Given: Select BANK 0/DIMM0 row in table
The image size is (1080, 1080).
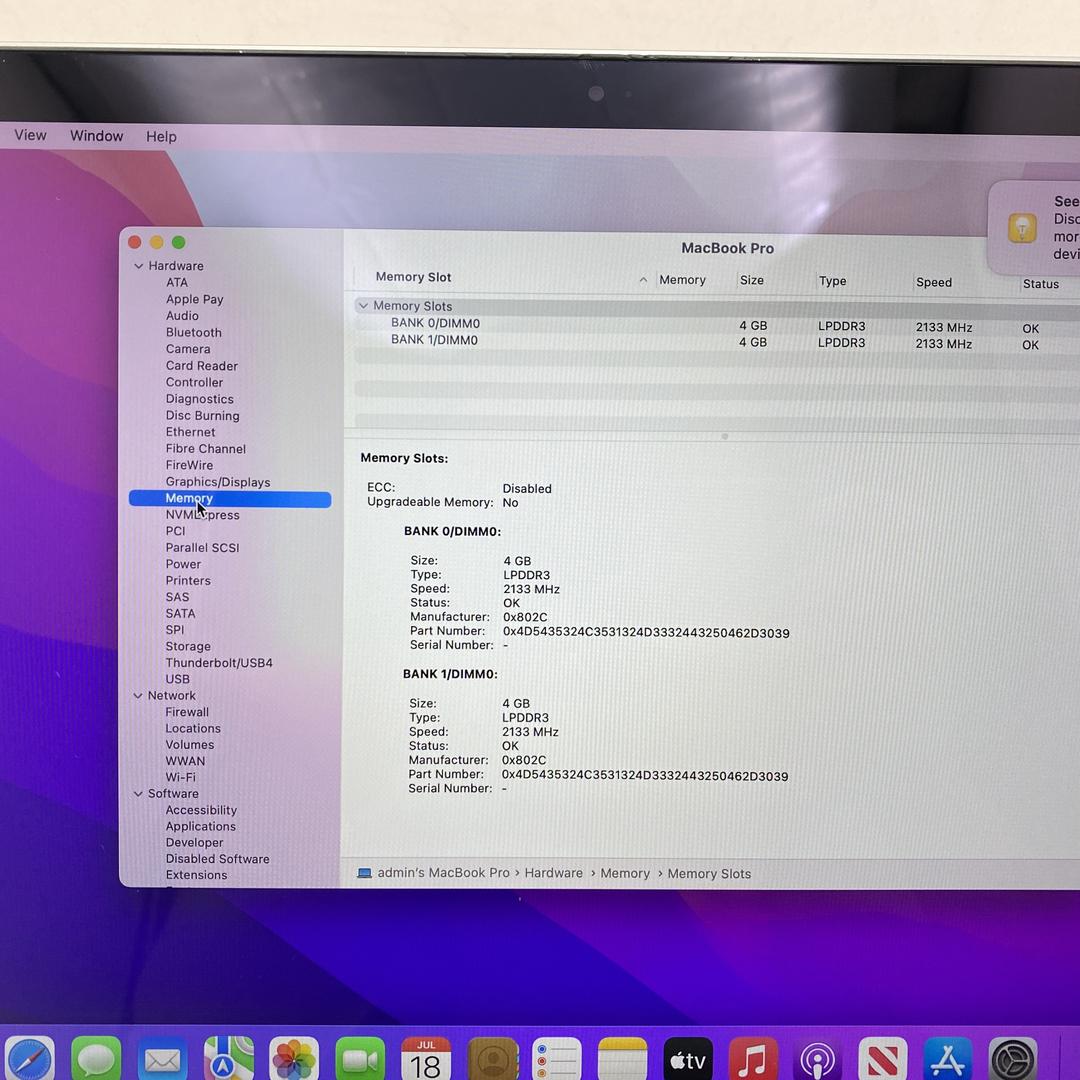Looking at the screenshot, I should [x=716, y=324].
